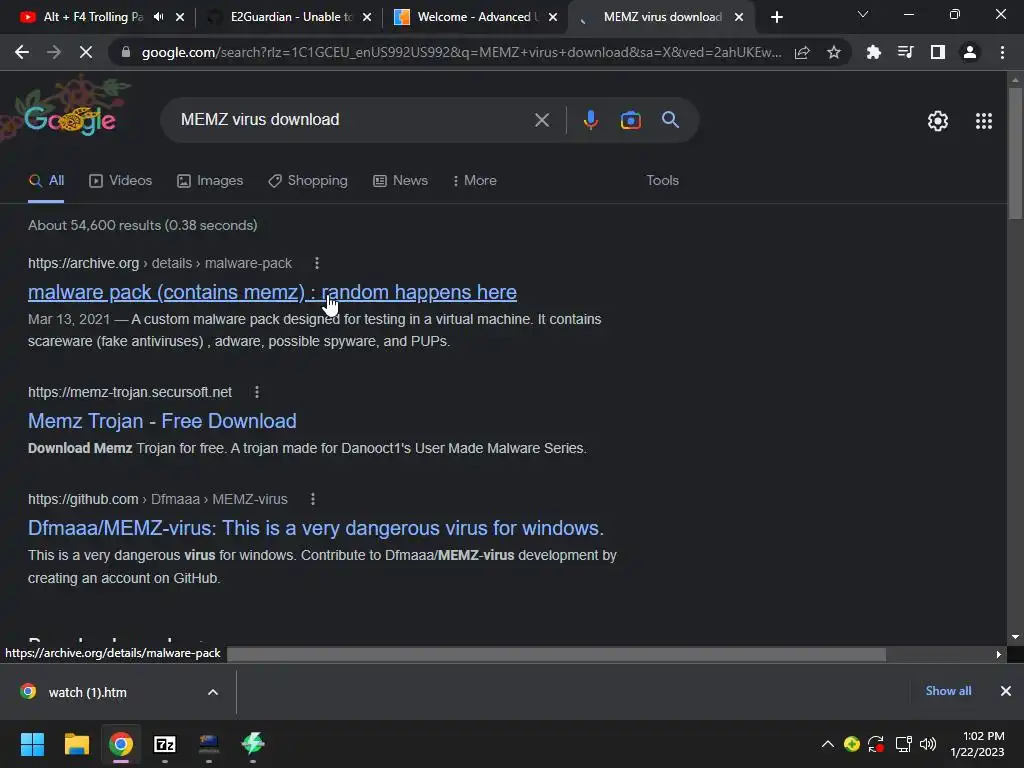Click the scroll-right arrow of horizontal scrollbar
The width and height of the screenshot is (1024, 768).
pyautogui.click(x=999, y=654)
